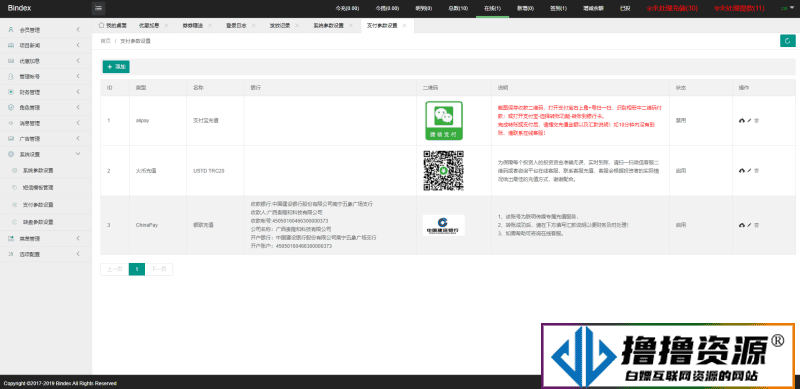This screenshot has height=389, width=800.
Task: Expand the 会员管理 sidebar chevron
Action: point(78,30)
